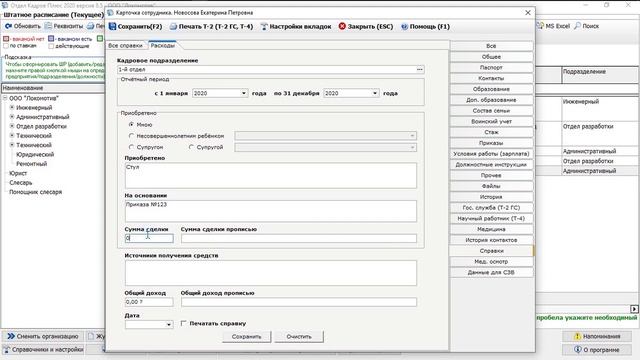This screenshot has height=360, width=640.
Task: Open the Гос. служба (Т-2 ГС) section
Action: click(491, 208)
